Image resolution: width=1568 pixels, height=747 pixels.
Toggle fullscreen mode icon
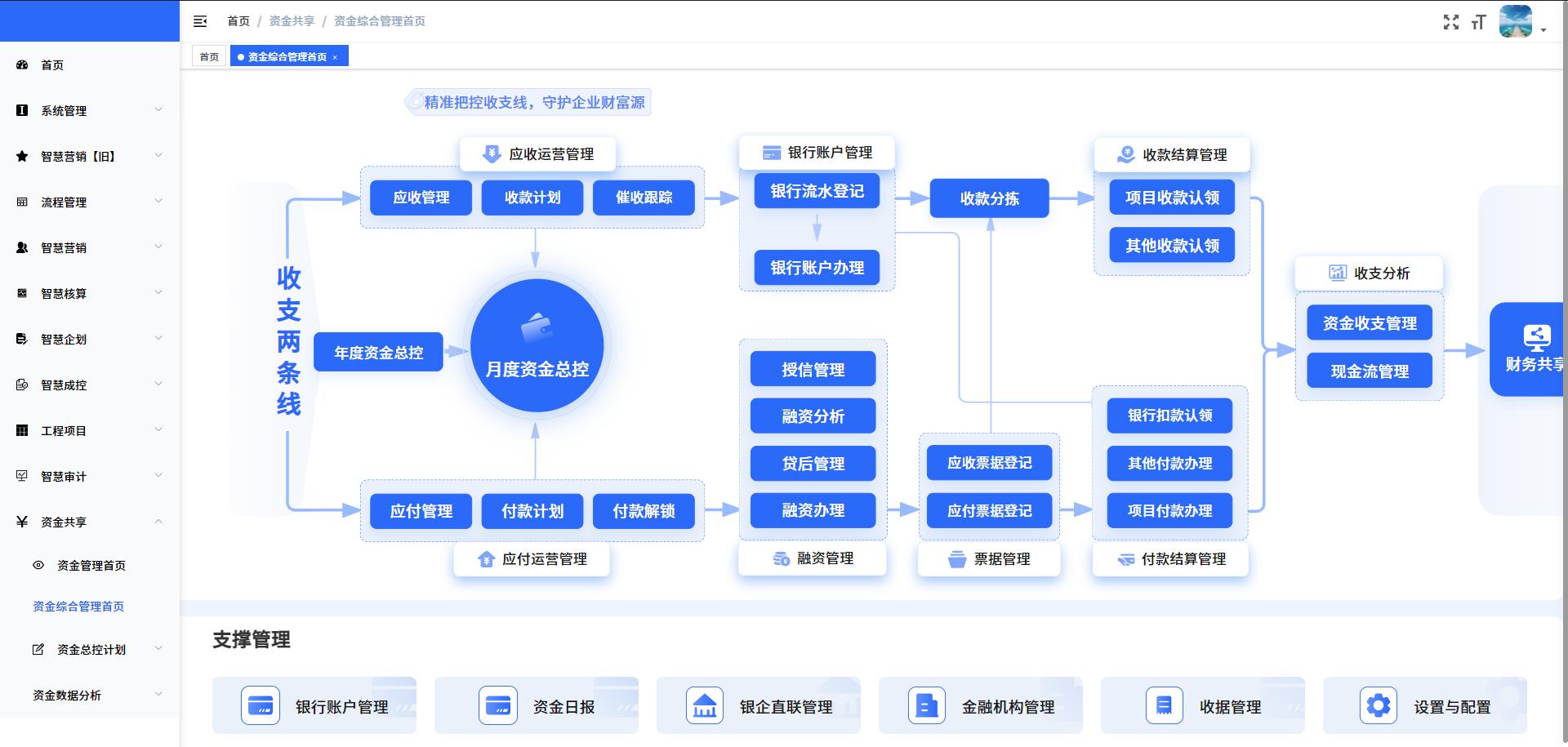[1450, 22]
